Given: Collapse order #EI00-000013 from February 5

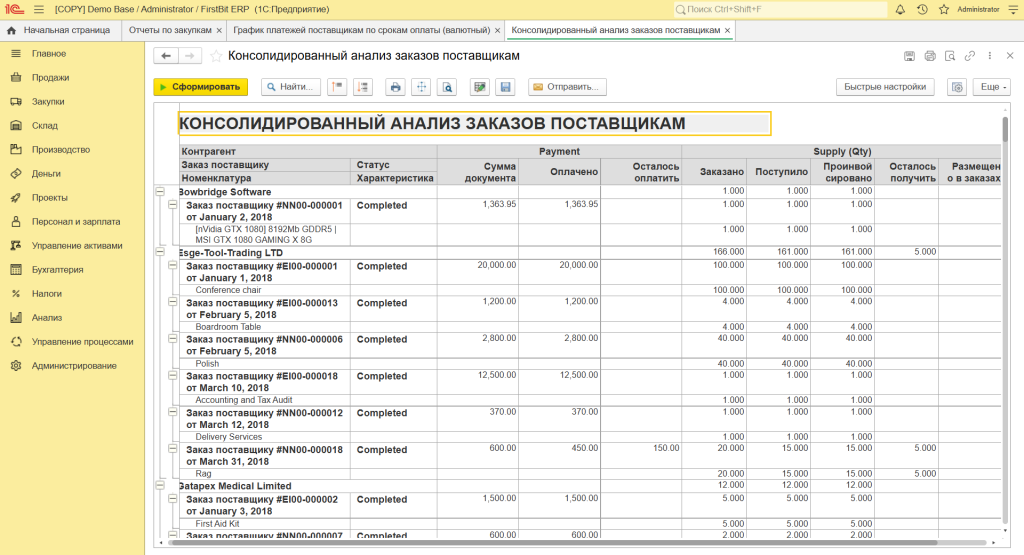Looking at the screenshot, I should [172, 302].
